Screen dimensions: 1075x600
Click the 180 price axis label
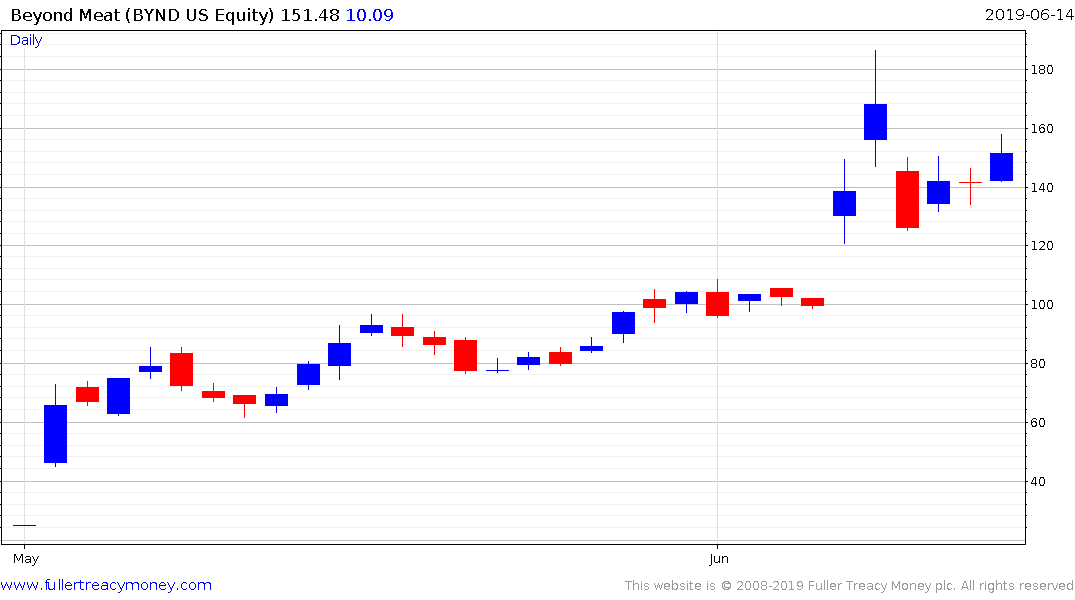(1042, 70)
